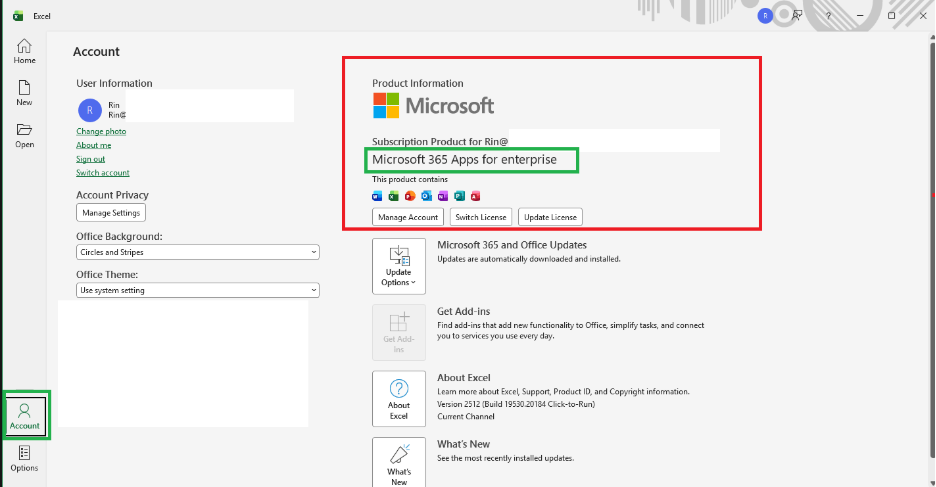Open the About me link
This screenshot has width=936, height=487.
pyautogui.click(x=94, y=145)
